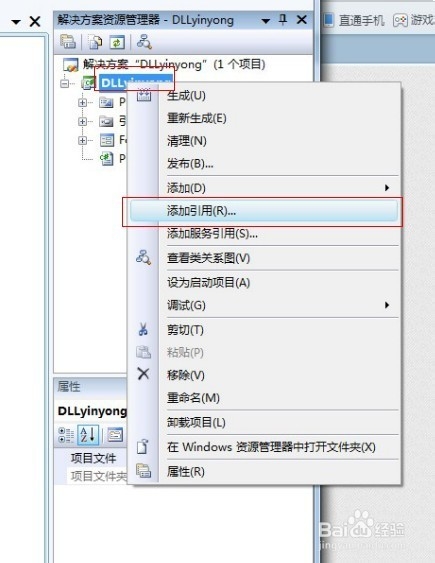The height and width of the screenshot is (563, 435).
Task: Expand the References folder node
Action: click(x=83, y=121)
